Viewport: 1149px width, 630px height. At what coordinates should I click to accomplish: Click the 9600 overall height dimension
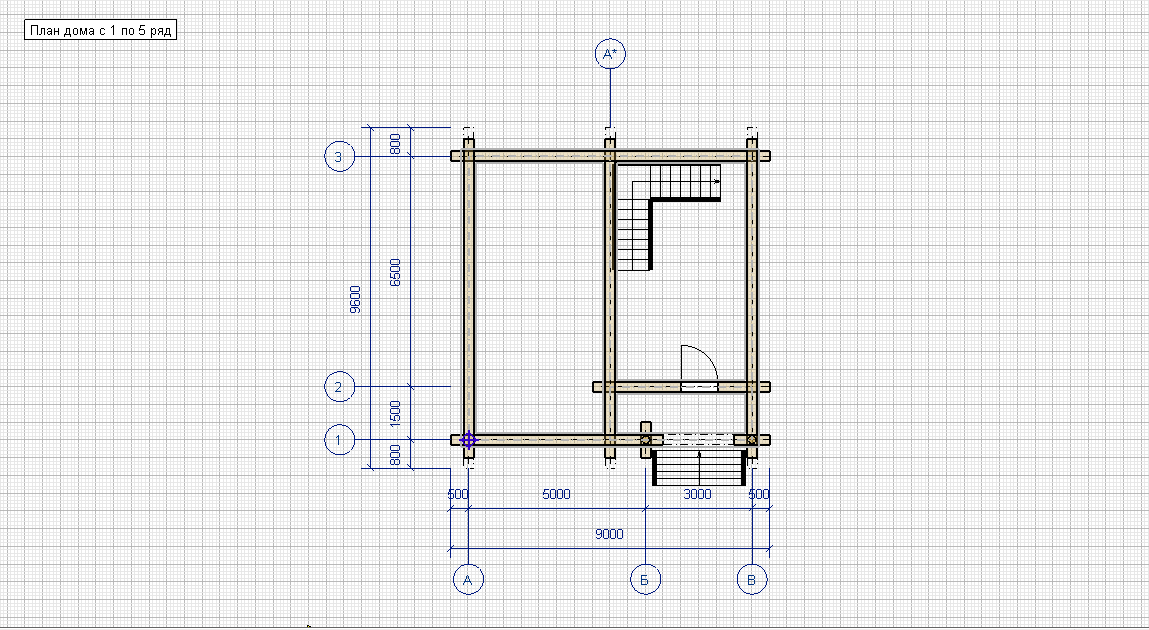(x=356, y=299)
